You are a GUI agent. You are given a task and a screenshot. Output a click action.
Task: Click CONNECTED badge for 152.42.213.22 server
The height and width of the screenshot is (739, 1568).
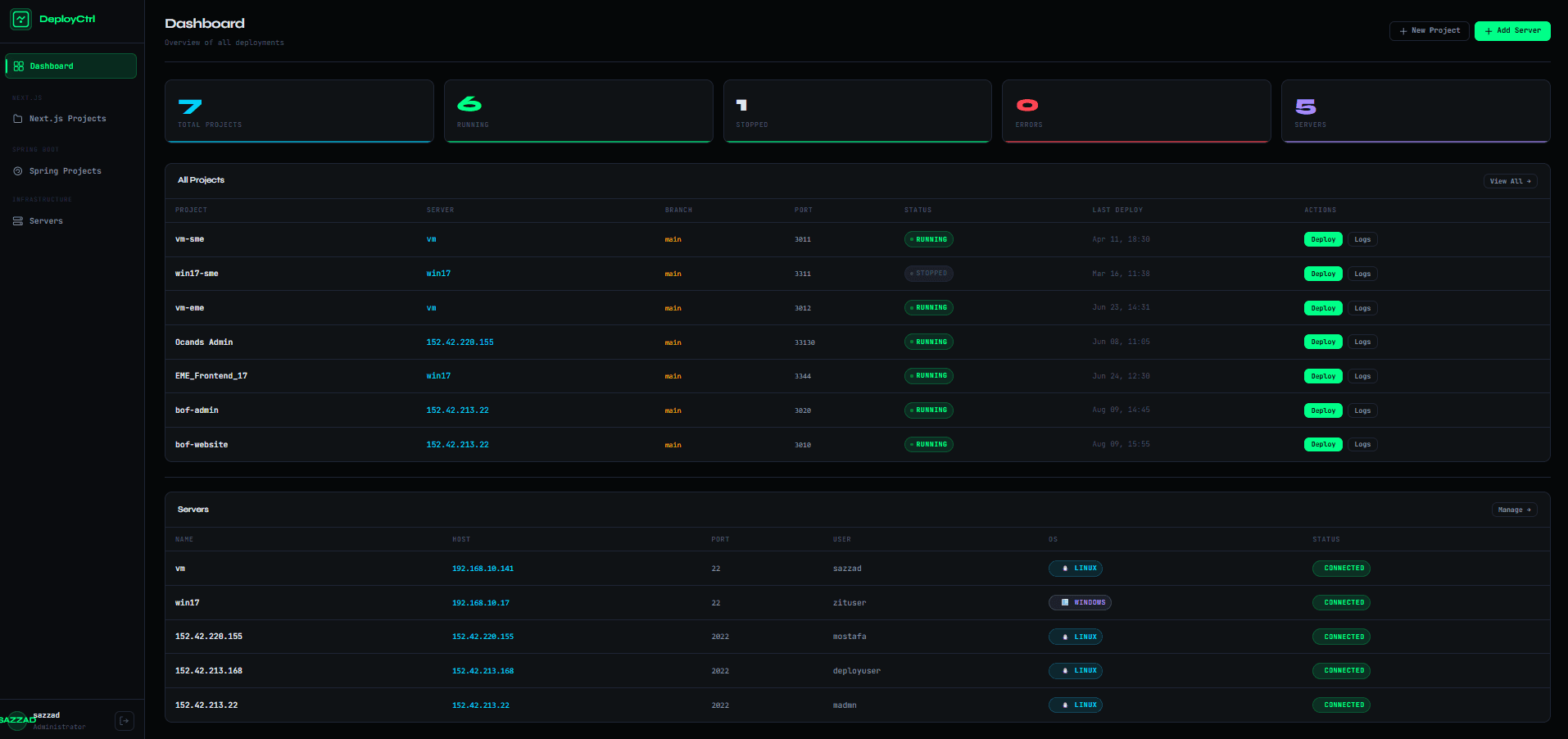click(x=1341, y=705)
